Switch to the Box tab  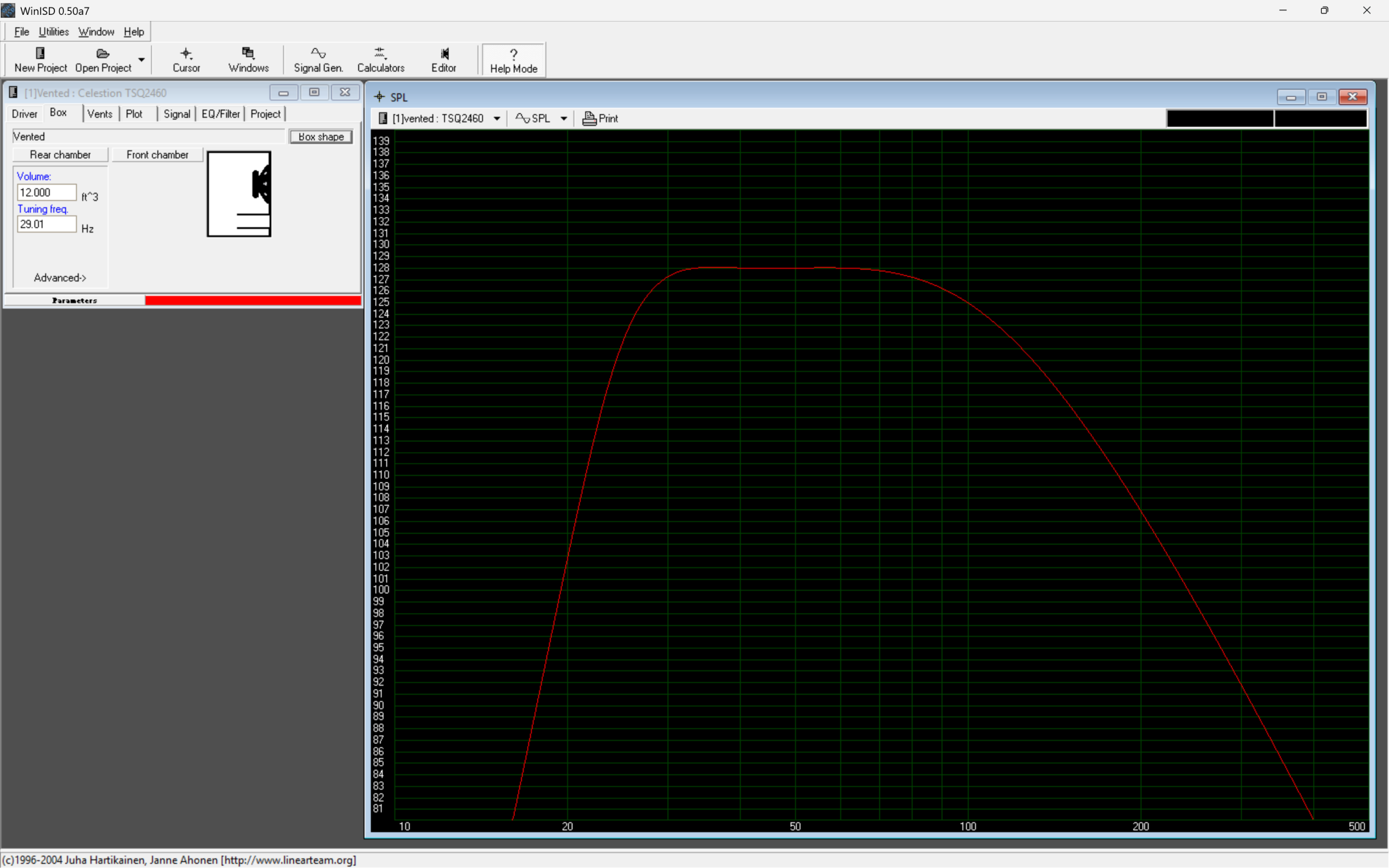tap(59, 113)
